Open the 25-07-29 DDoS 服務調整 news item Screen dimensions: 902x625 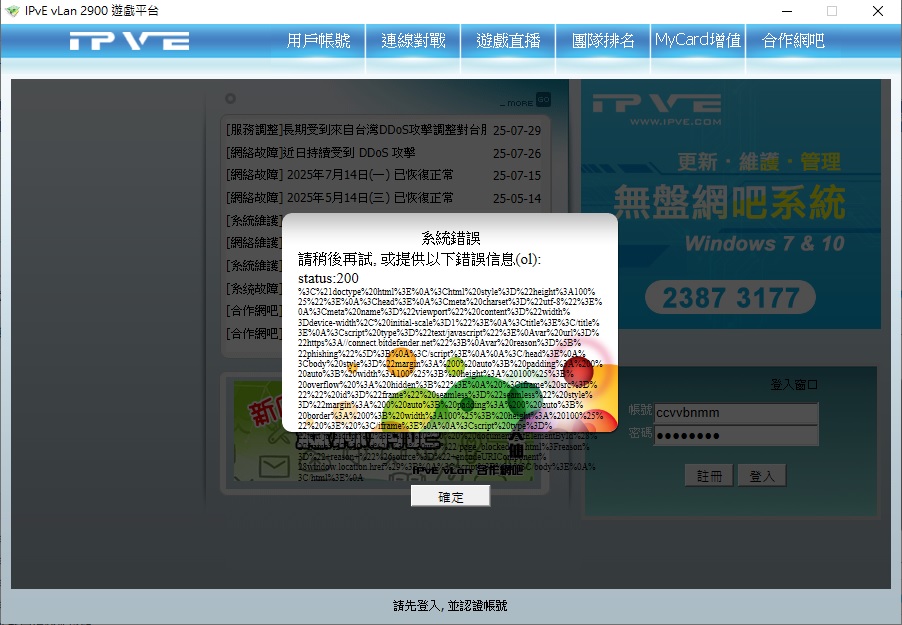point(383,130)
